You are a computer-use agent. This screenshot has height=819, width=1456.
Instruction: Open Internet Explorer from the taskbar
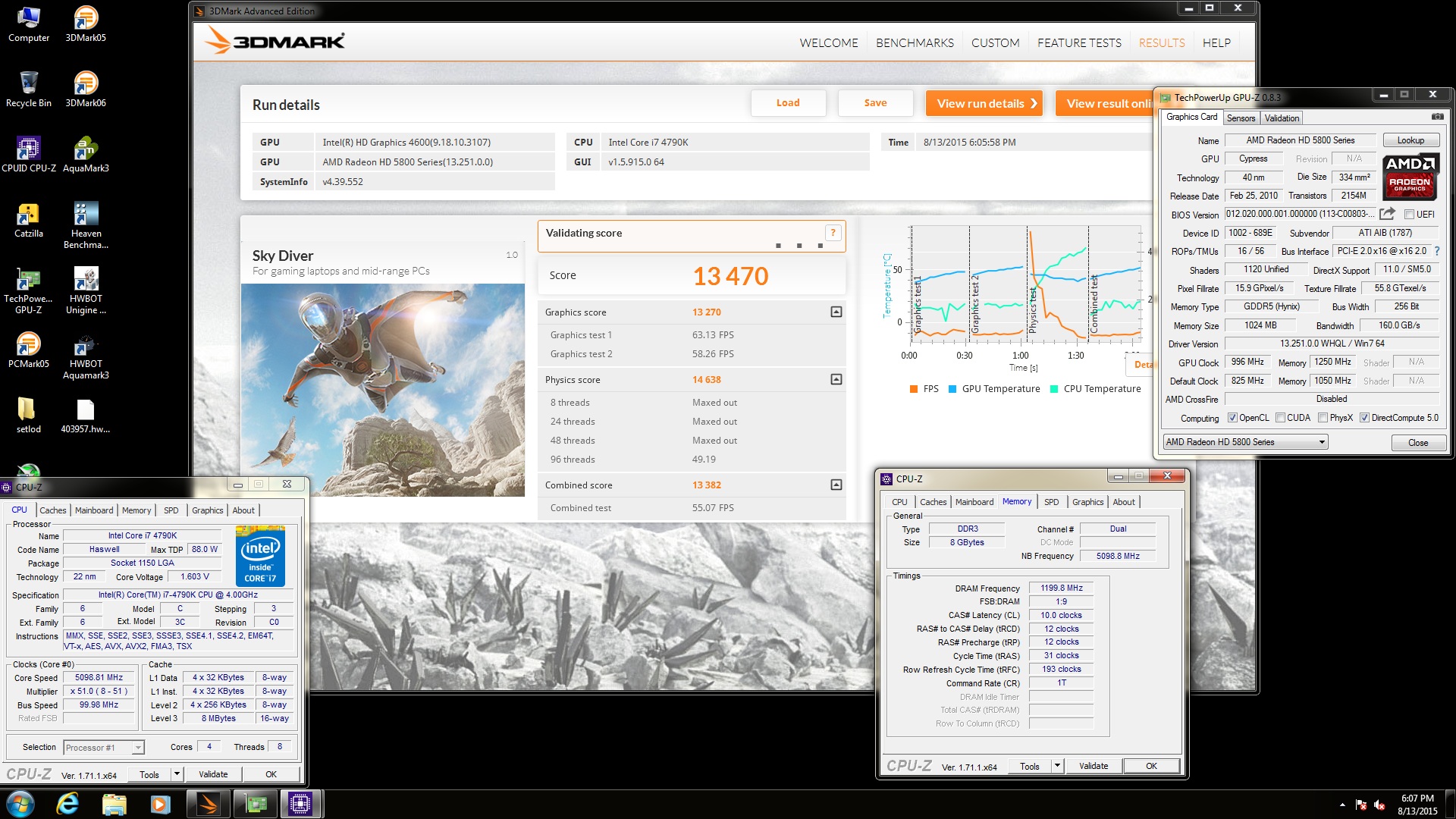click(67, 804)
